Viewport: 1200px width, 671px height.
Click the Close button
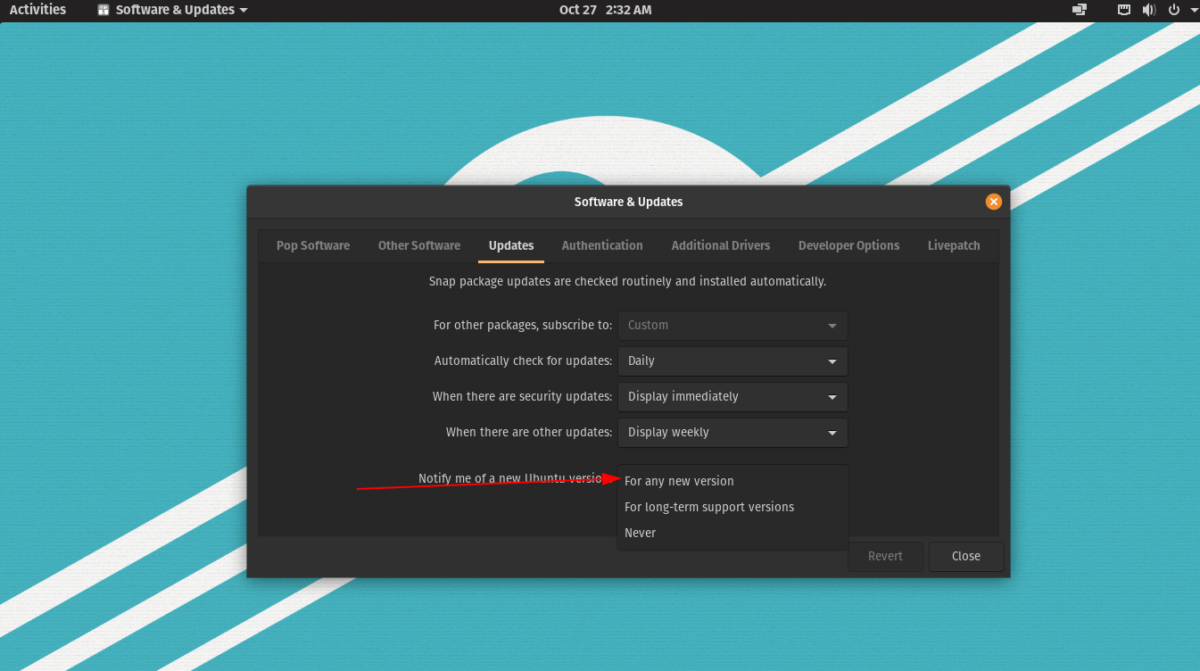(x=964, y=555)
